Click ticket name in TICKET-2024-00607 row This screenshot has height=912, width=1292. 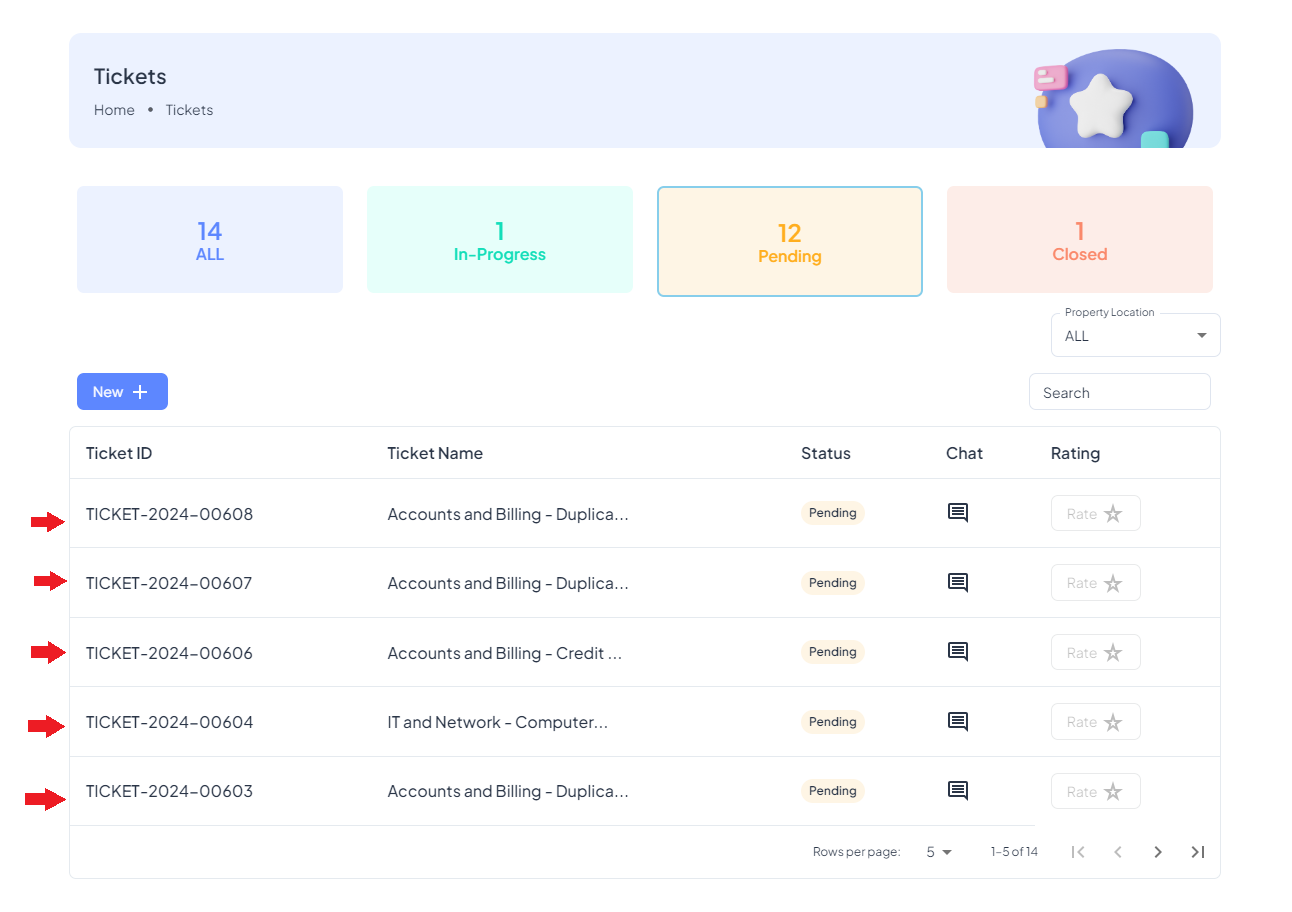508,583
